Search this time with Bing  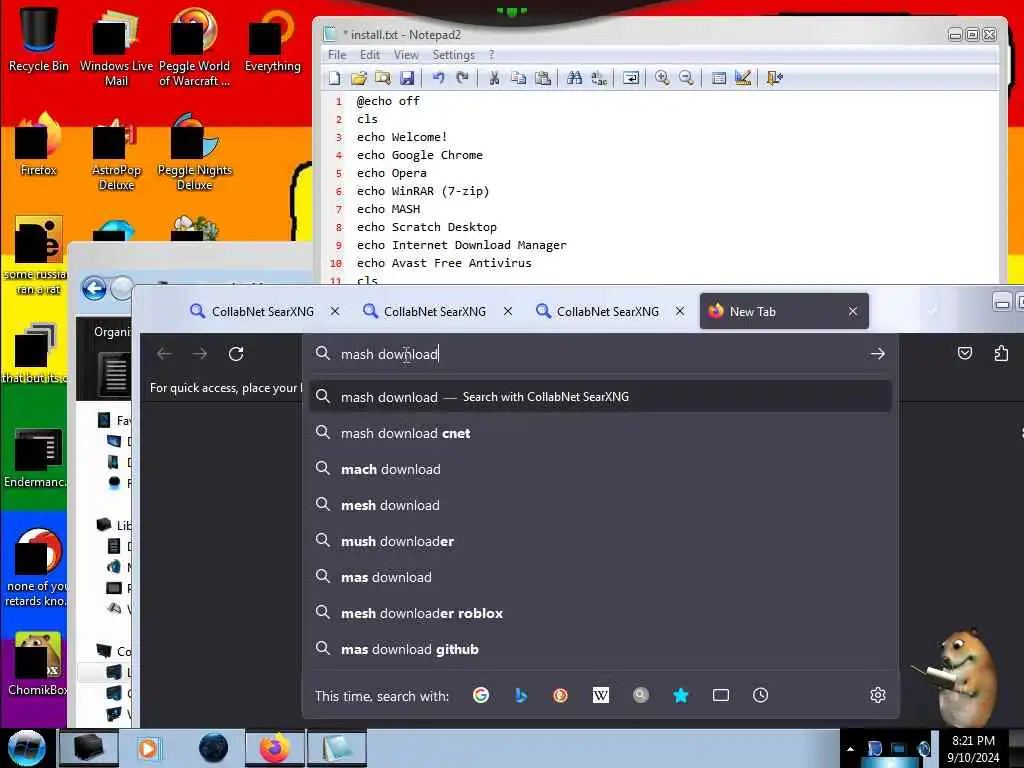point(520,695)
